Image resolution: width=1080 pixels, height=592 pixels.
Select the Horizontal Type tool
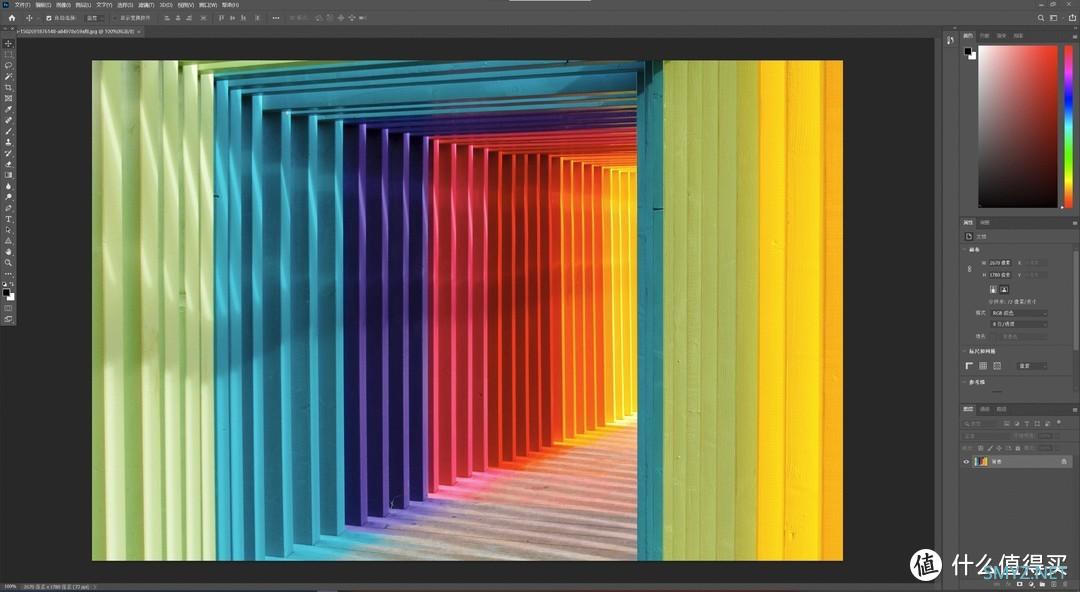coord(9,219)
